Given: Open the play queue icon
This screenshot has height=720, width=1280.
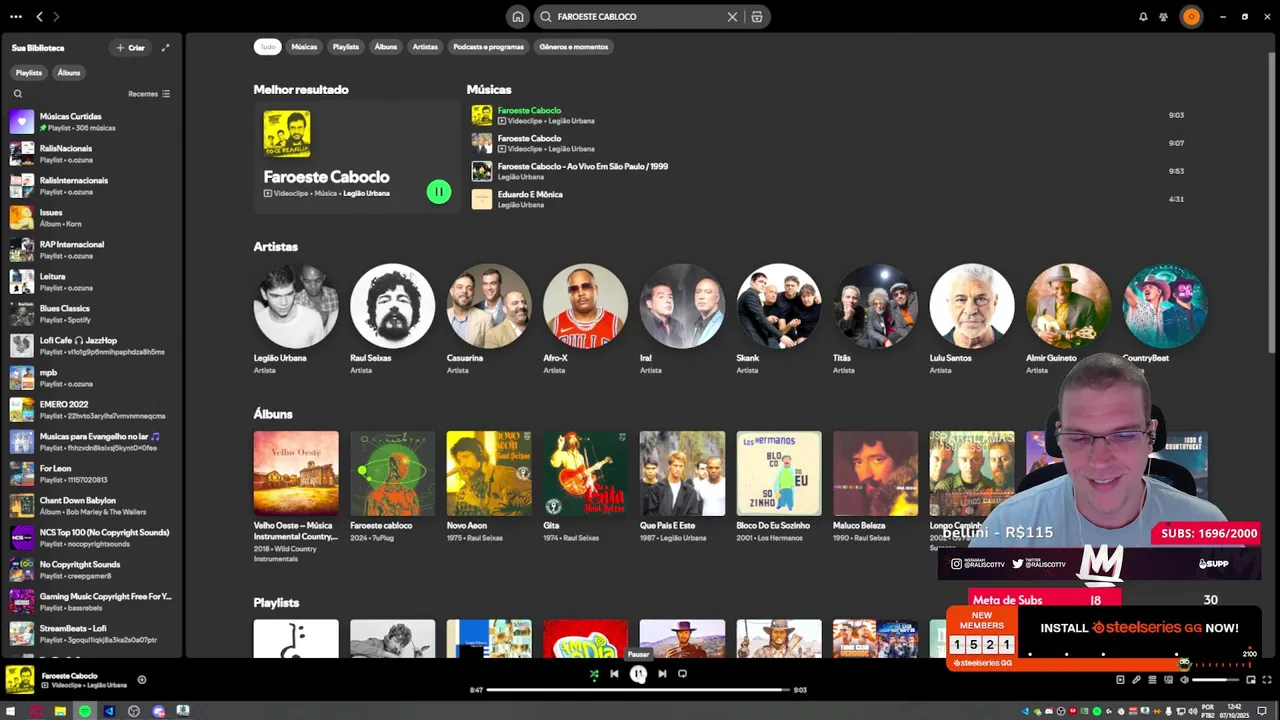Looking at the screenshot, I should point(1152,680).
